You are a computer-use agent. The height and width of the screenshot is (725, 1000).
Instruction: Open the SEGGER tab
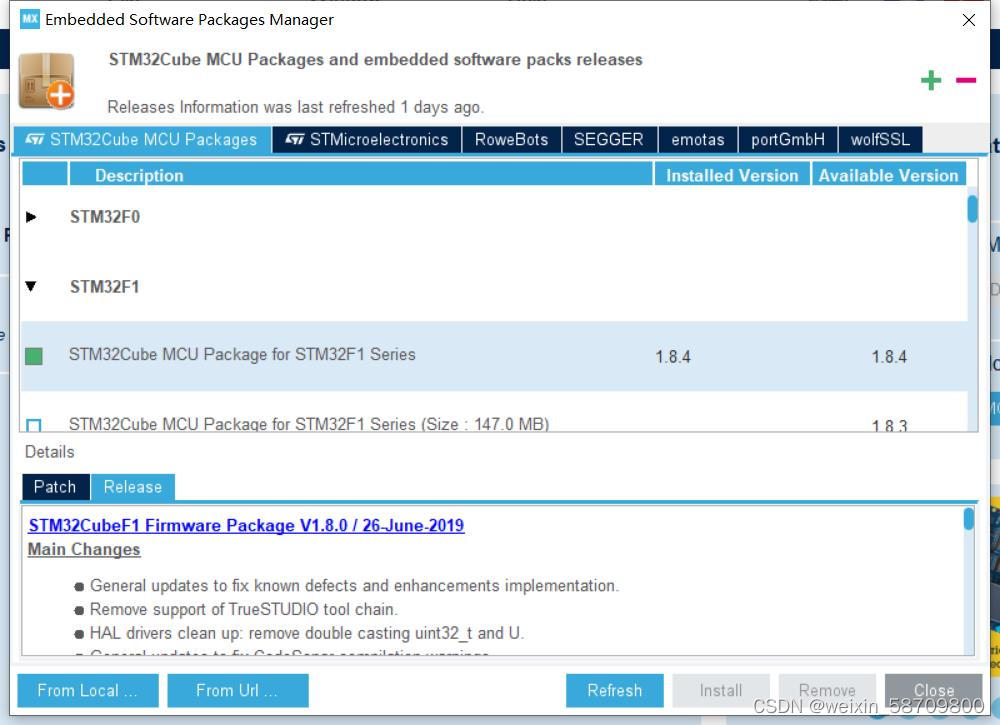pyautogui.click(x=609, y=140)
